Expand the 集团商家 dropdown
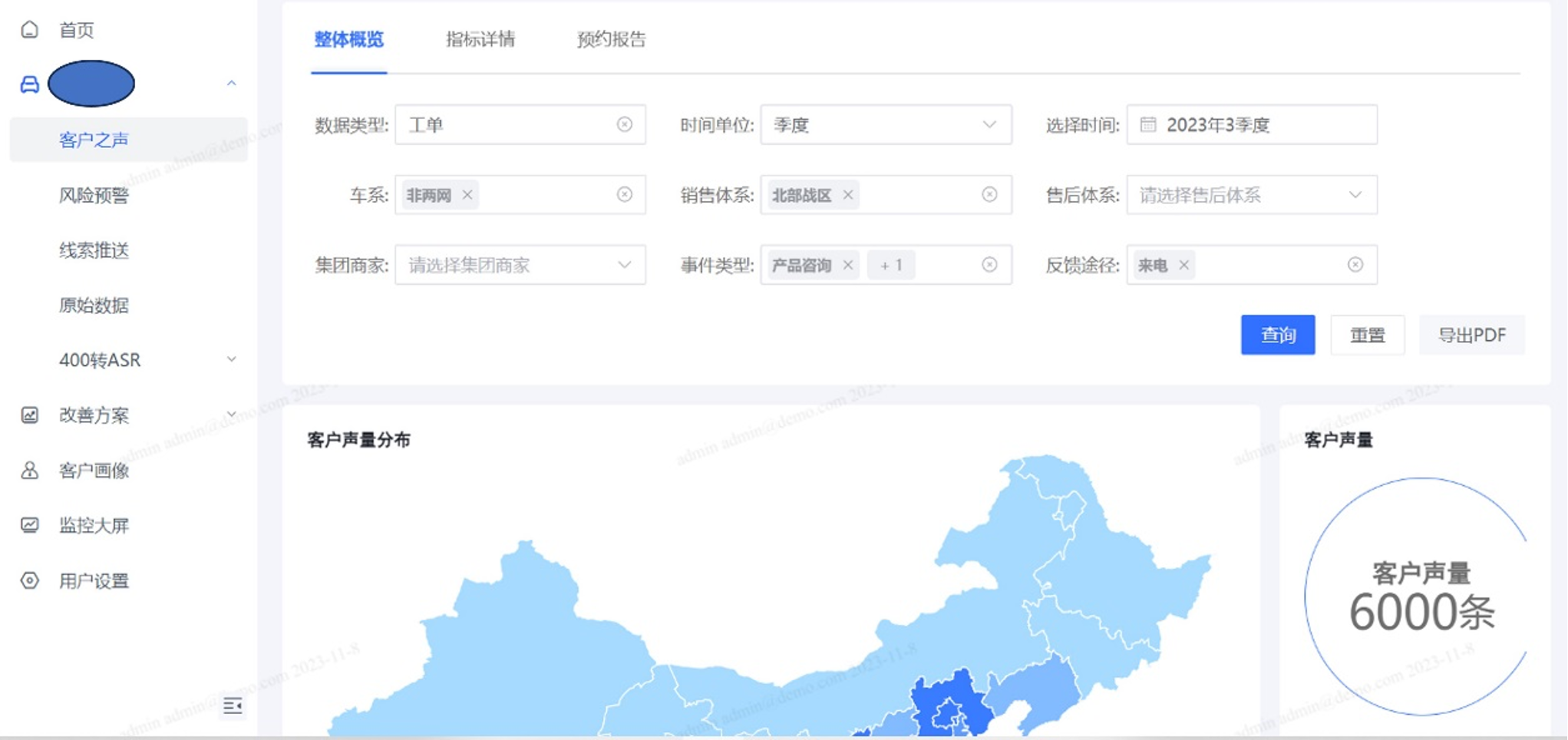 (x=625, y=266)
